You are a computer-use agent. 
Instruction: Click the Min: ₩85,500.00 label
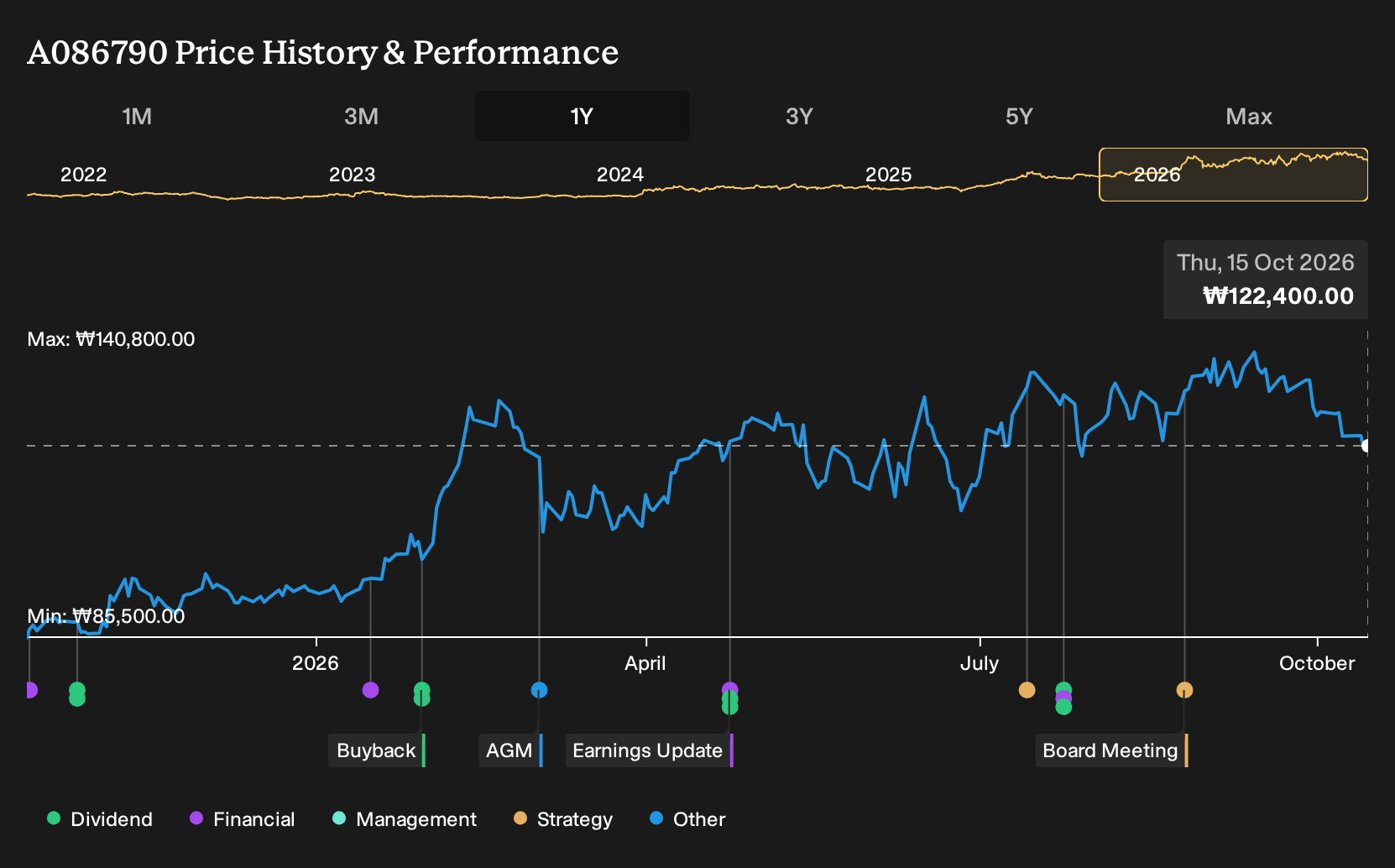(x=106, y=616)
